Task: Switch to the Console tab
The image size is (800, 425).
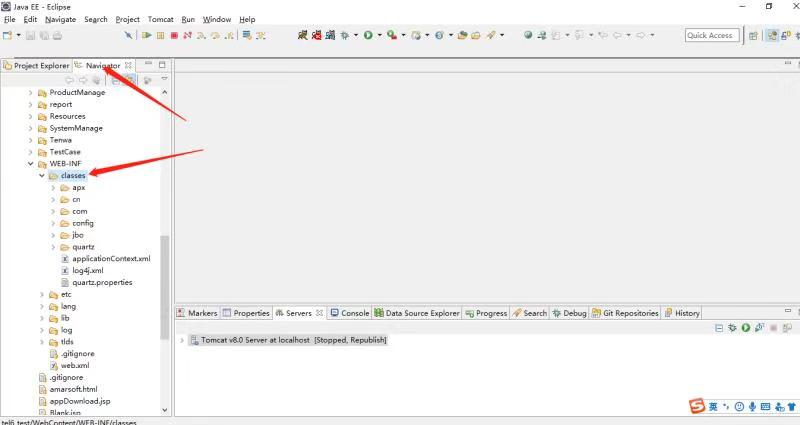Action: (349, 313)
